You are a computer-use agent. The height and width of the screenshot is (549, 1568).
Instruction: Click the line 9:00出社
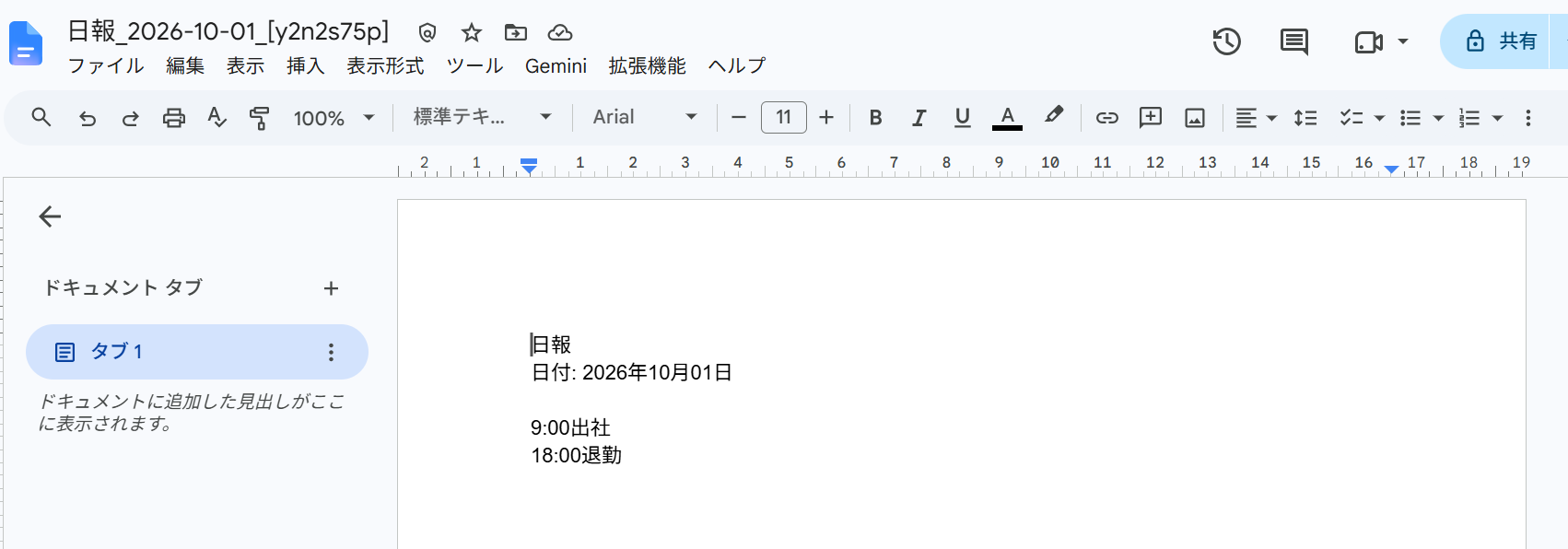570,427
